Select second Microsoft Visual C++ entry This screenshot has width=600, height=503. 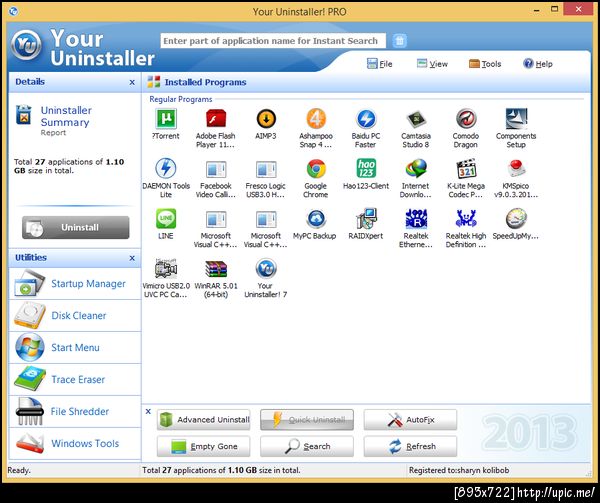[266, 219]
